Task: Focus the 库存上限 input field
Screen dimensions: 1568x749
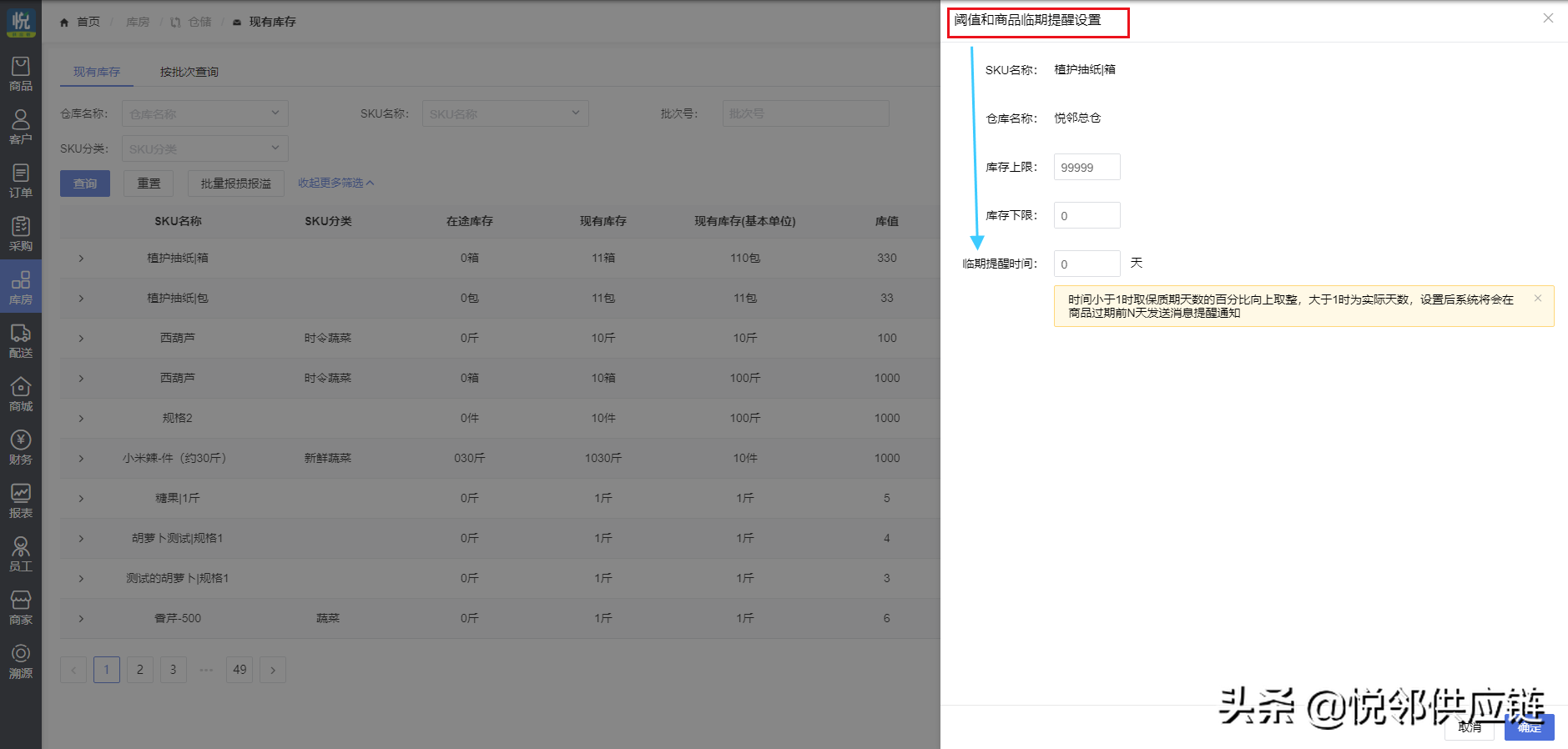Action: pyautogui.click(x=1087, y=167)
